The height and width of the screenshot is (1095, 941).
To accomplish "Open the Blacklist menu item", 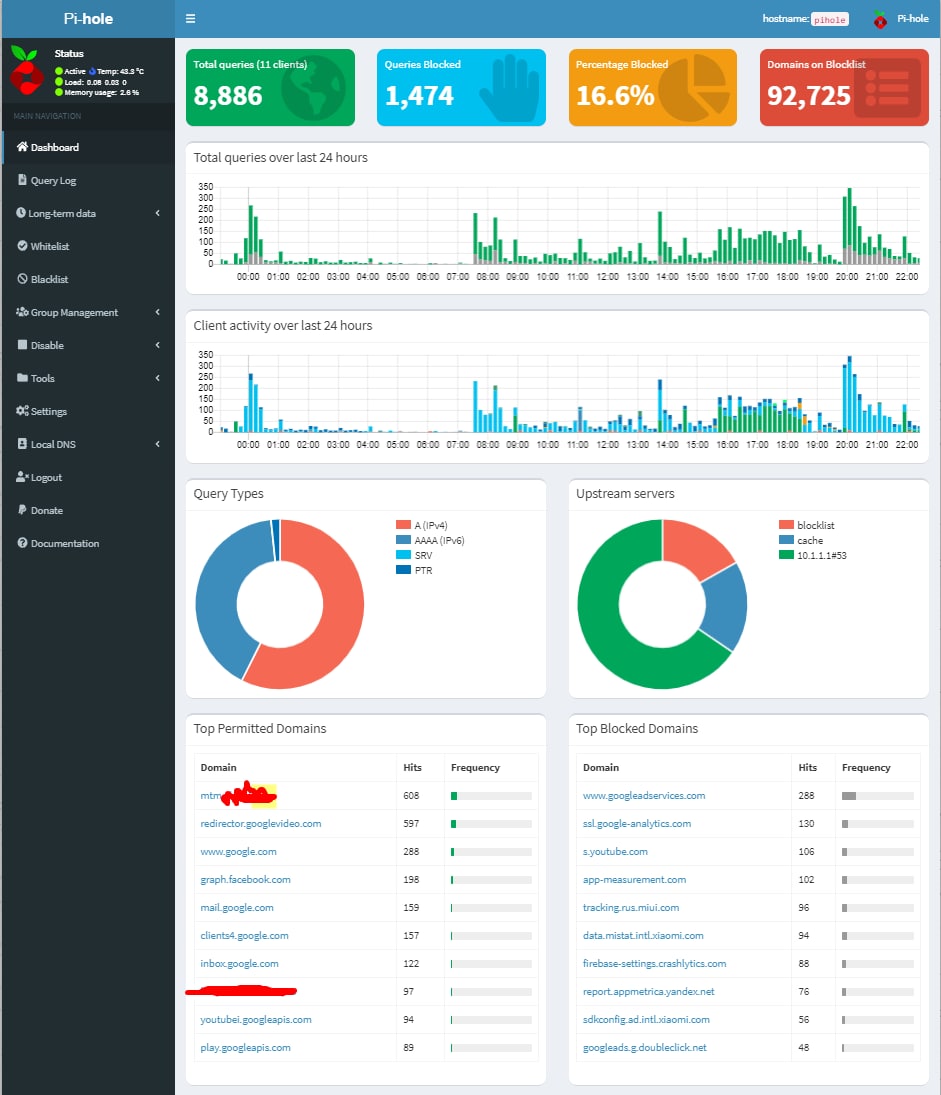I will pyautogui.click(x=88, y=279).
